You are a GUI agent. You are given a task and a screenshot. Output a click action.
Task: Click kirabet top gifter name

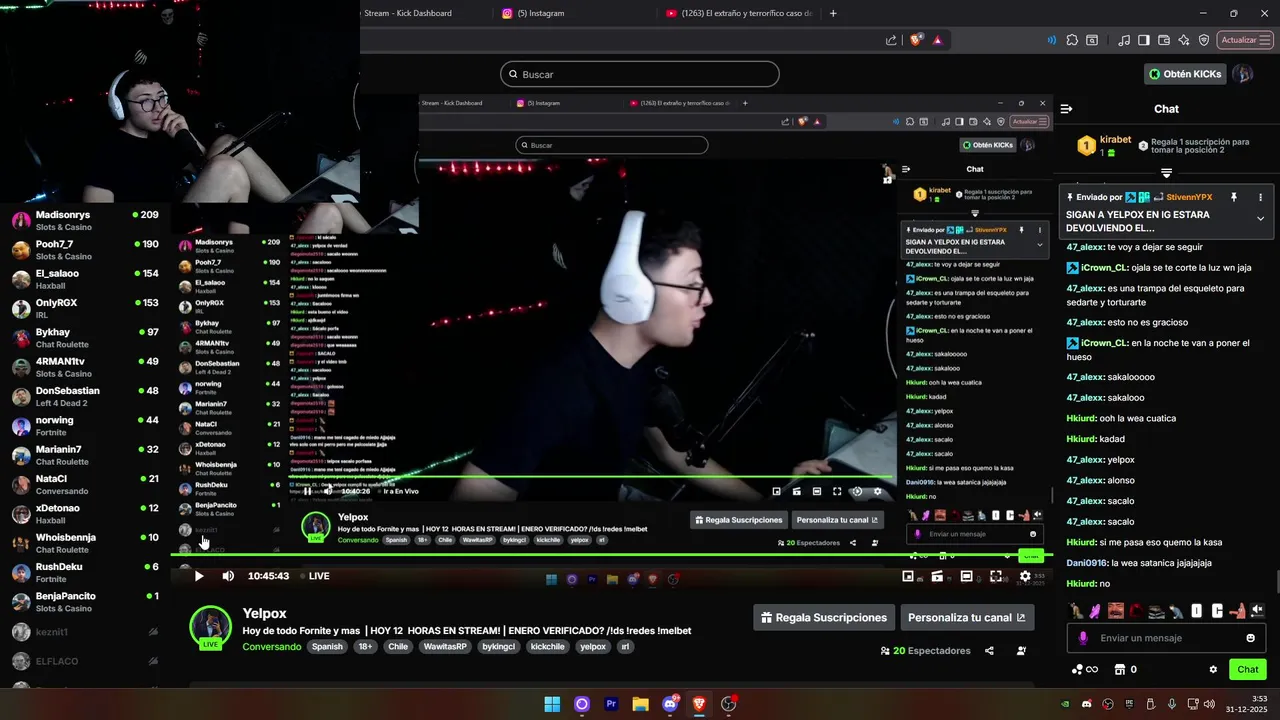tap(1115, 140)
